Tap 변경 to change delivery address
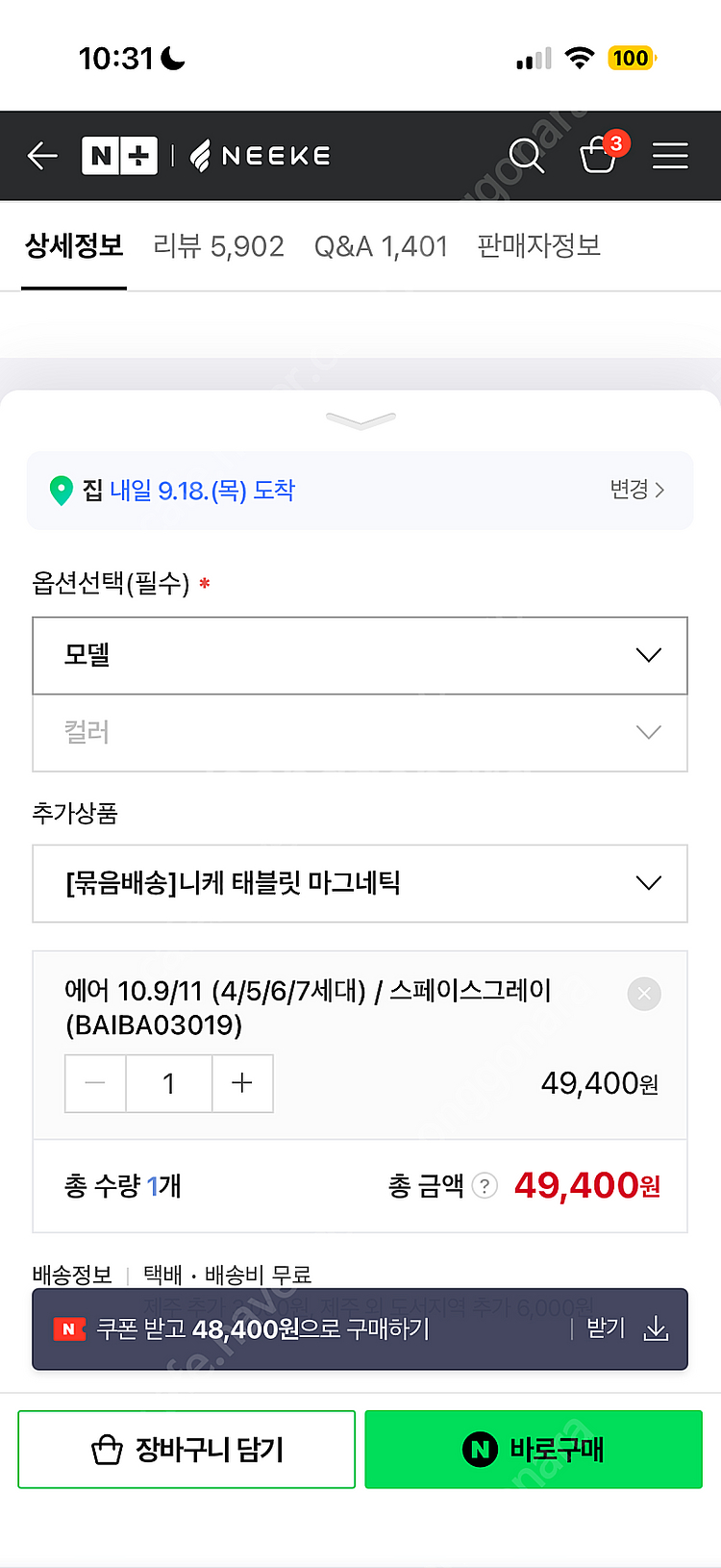Image resolution: width=721 pixels, height=1568 pixels. [x=636, y=490]
